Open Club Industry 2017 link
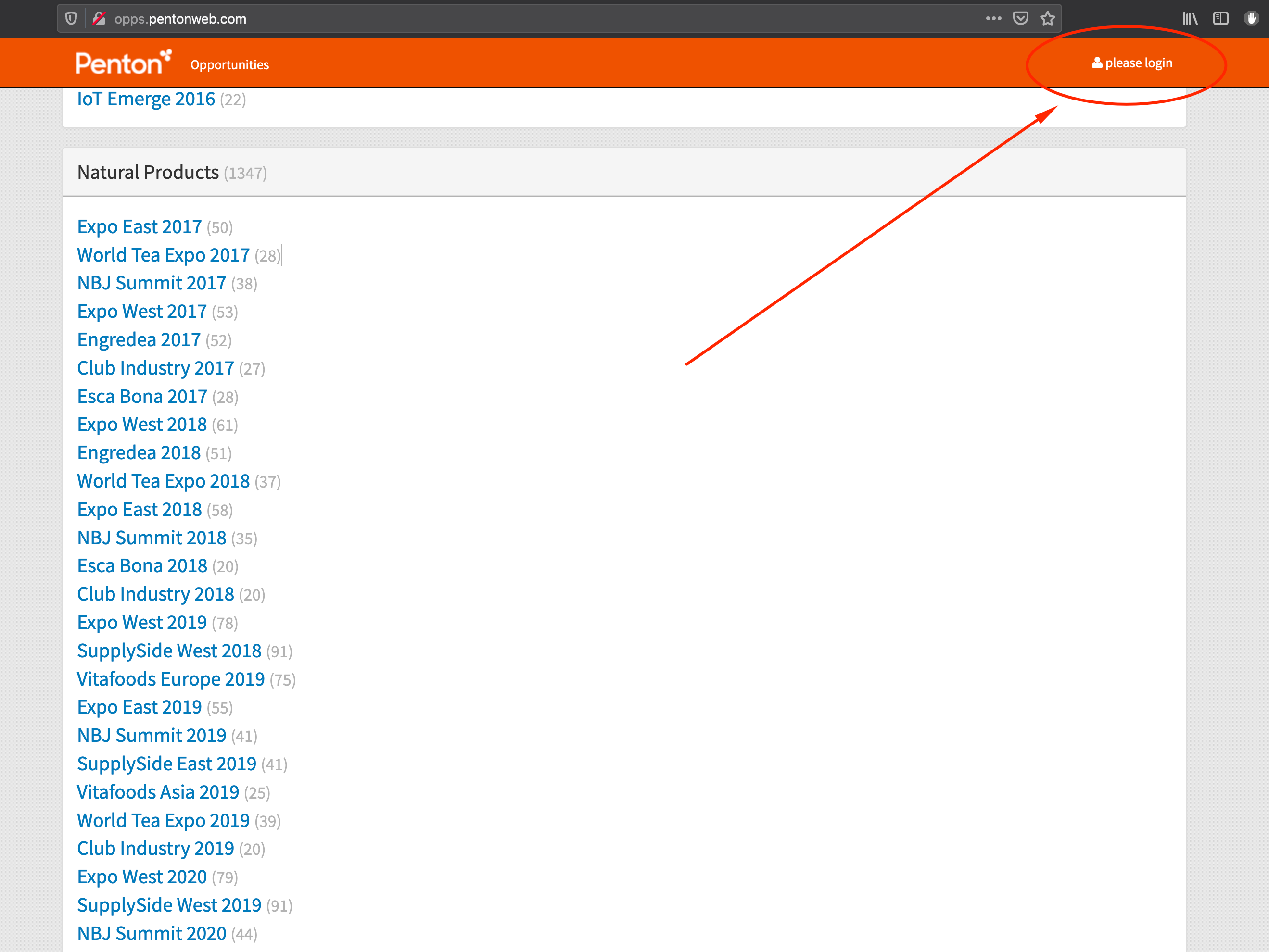 click(155, 368)
